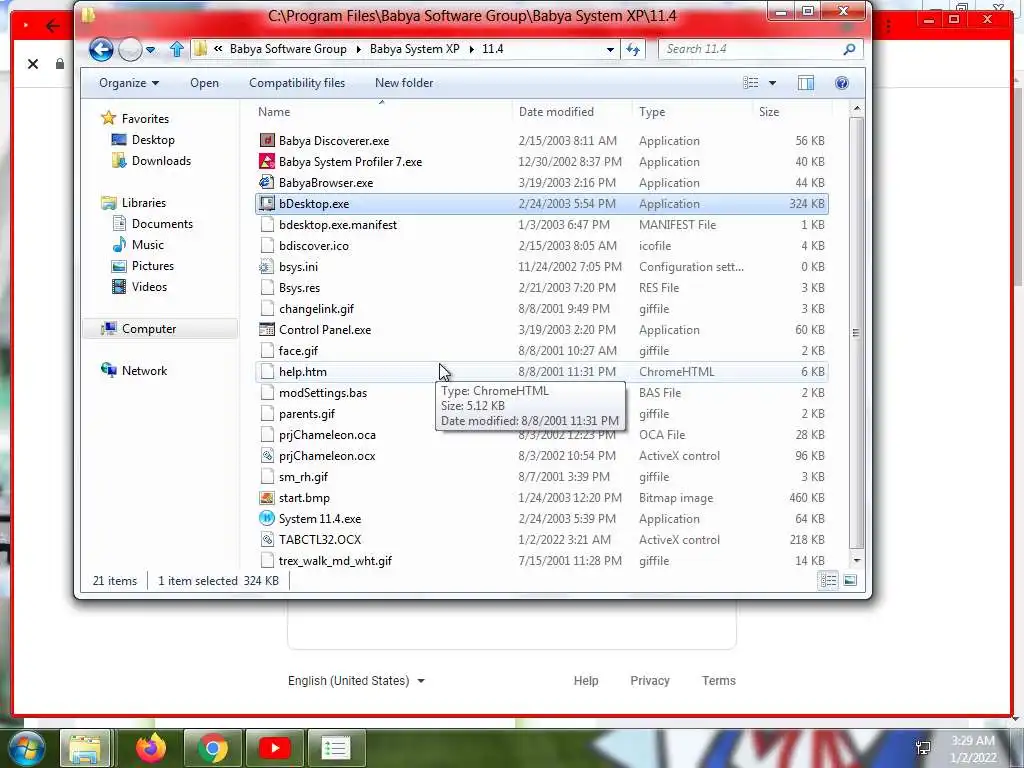Click the refresh icon beside address bar
The width and height of the screenshot is (1024, 768).
click(633, 49)
